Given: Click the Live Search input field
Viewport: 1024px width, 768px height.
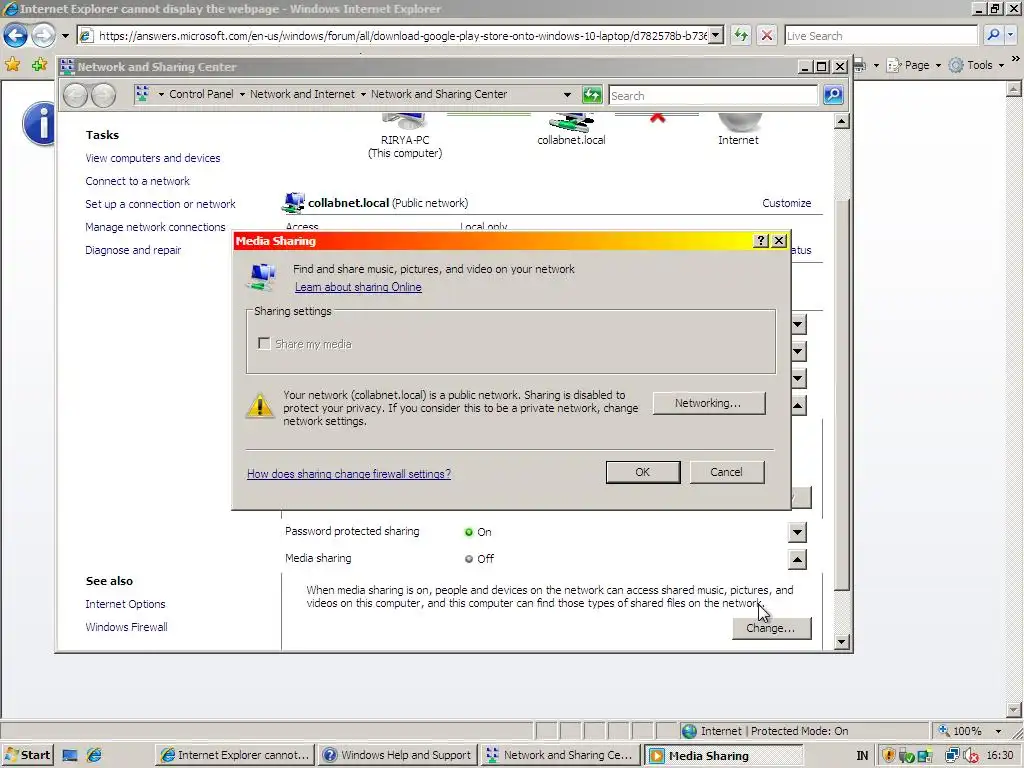Looking at the screenshot, I should [881, 35].
